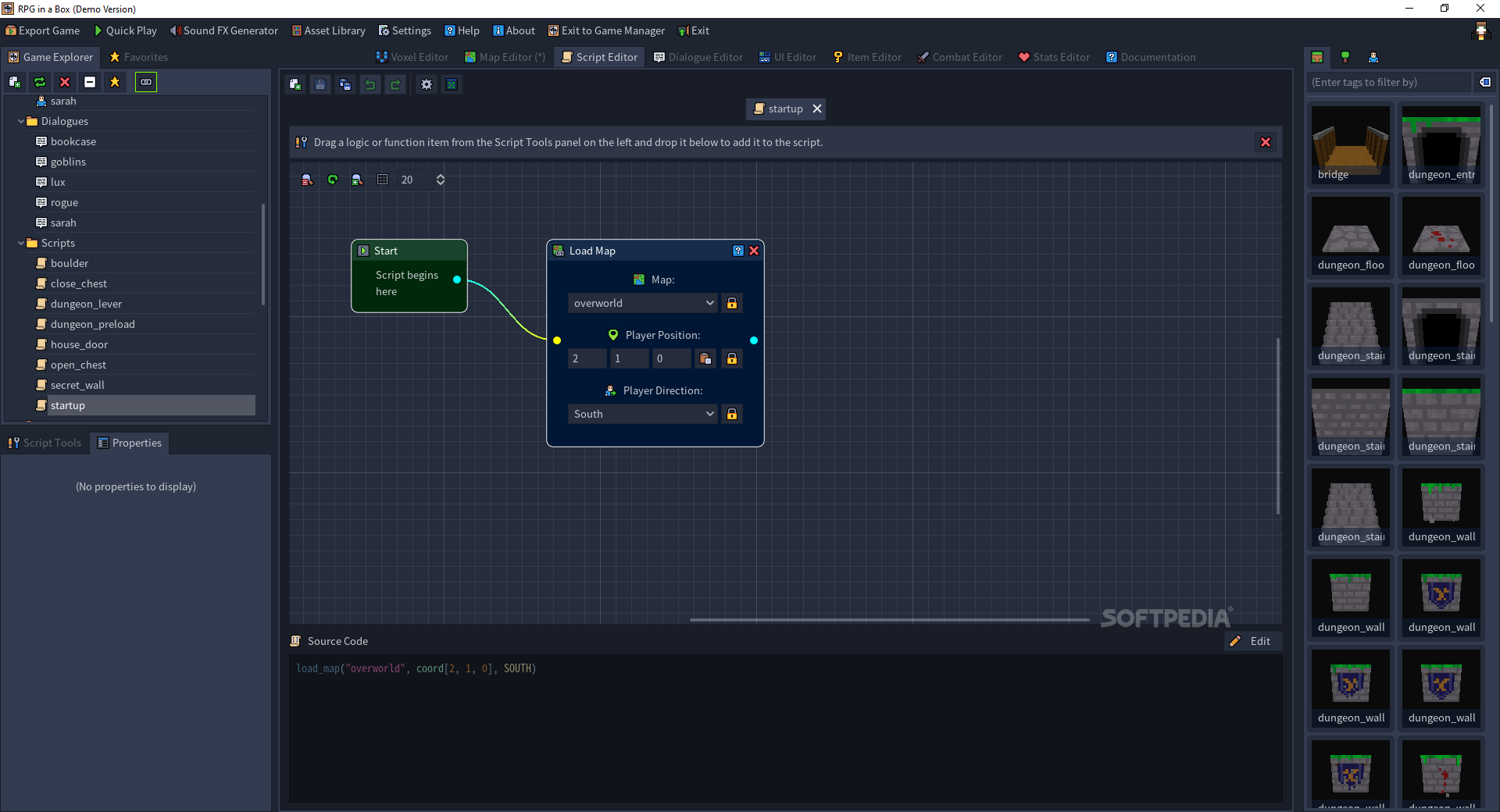Open the Item Editor tab
The image size is (1500, 812).
pyautogui.click(x=867, y=57)
